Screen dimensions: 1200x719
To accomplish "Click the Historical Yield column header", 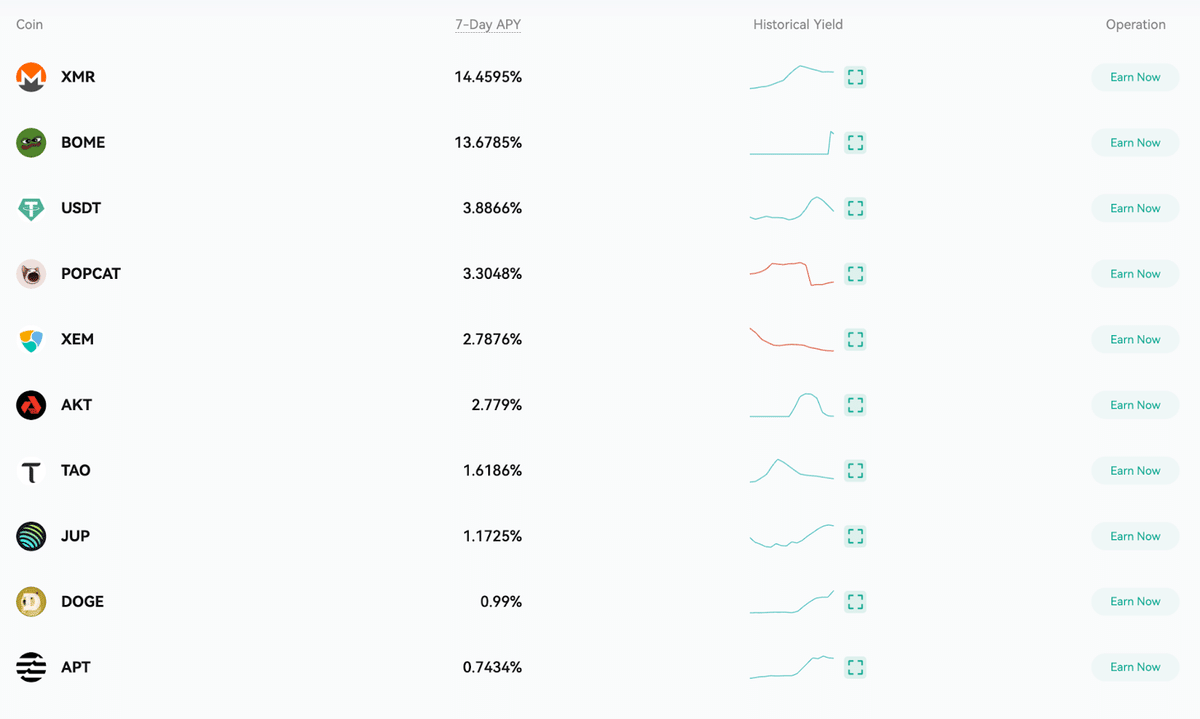I will coord(798,24).
